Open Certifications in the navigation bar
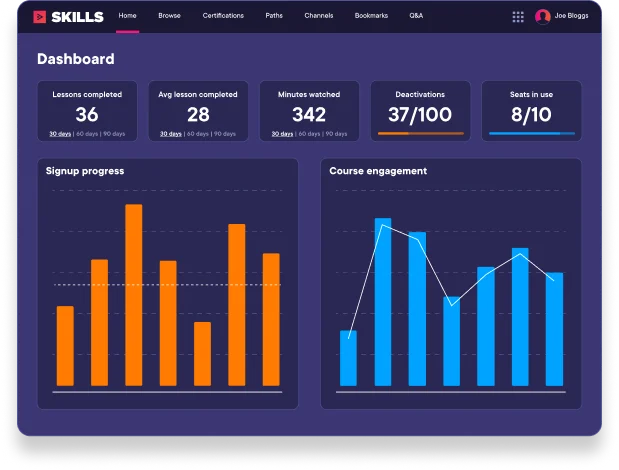619x470 pixels. [223, 16]
